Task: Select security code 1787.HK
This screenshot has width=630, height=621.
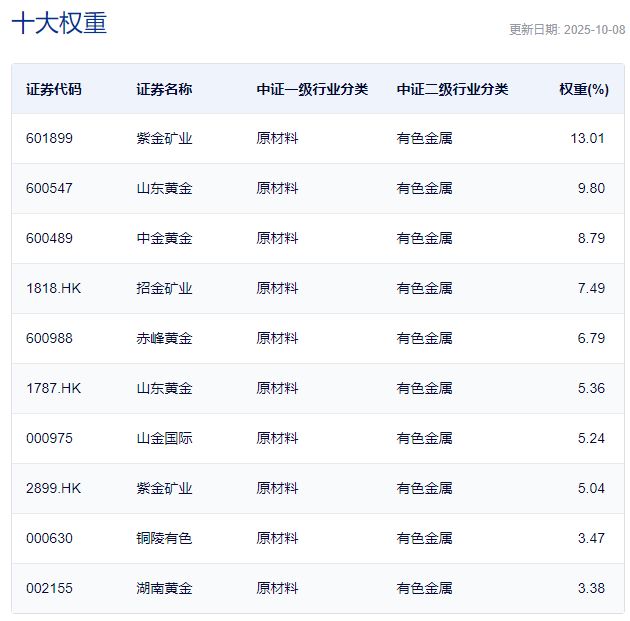Action: 53,388
